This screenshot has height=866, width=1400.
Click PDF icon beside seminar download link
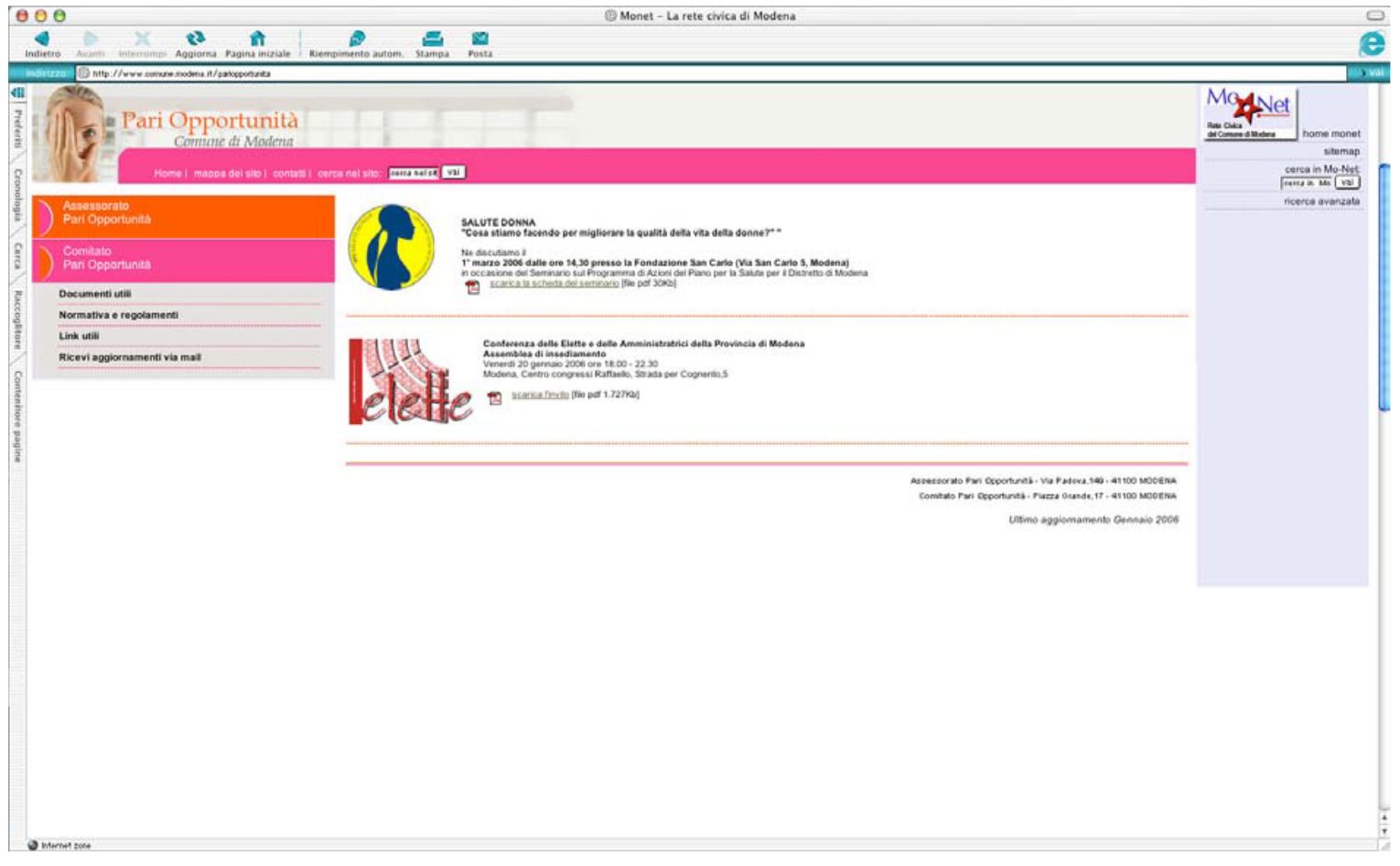tap(473, 287)
